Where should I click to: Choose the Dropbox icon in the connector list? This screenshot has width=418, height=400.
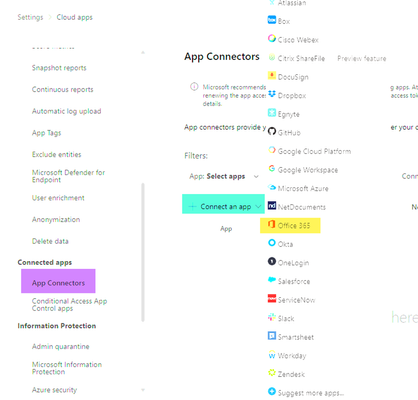point(272,94)
